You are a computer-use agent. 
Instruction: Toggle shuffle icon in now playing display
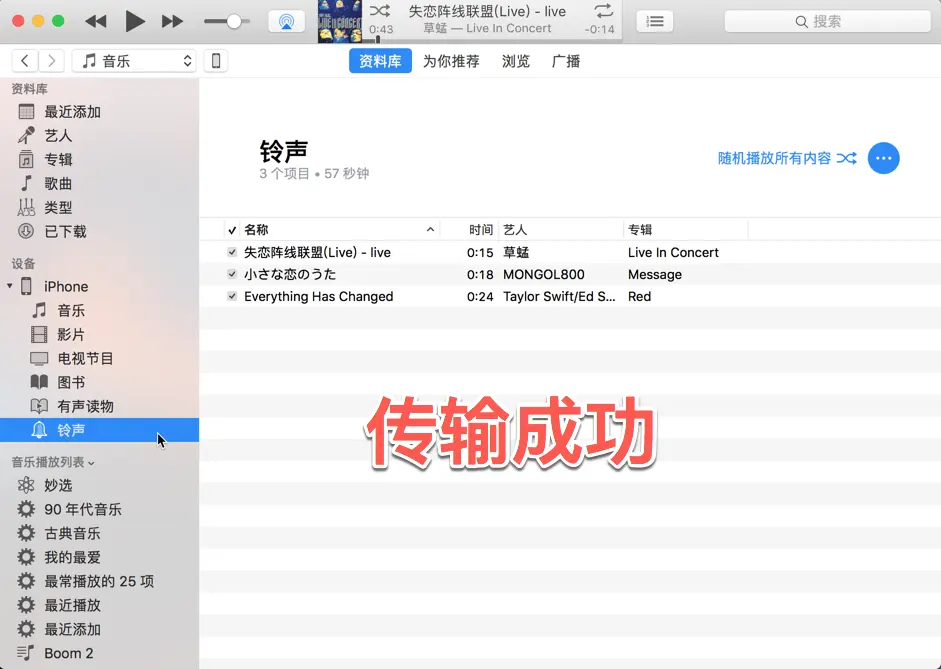[379, 11]
